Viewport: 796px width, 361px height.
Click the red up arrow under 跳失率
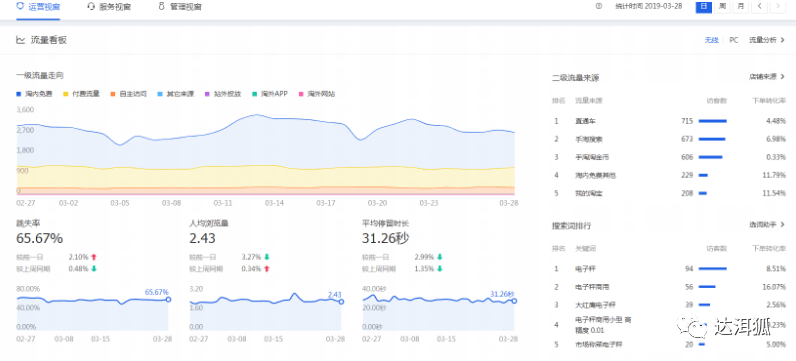pyautogui.click(x=93, y=257)
